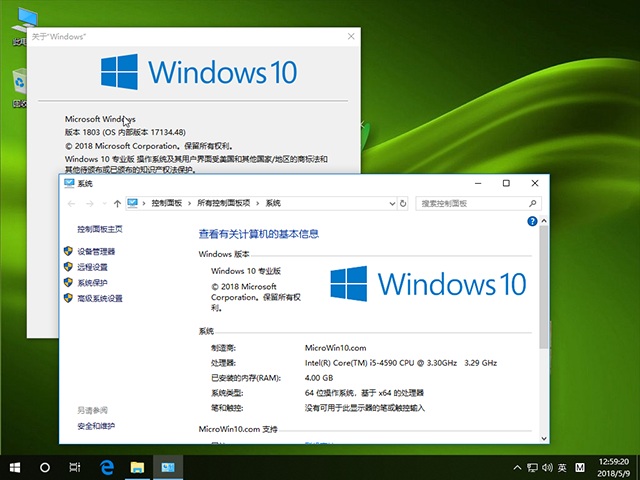The image size is (640, 480).
Task: Go to Control Panel Home link
Action: coord(100,229)
